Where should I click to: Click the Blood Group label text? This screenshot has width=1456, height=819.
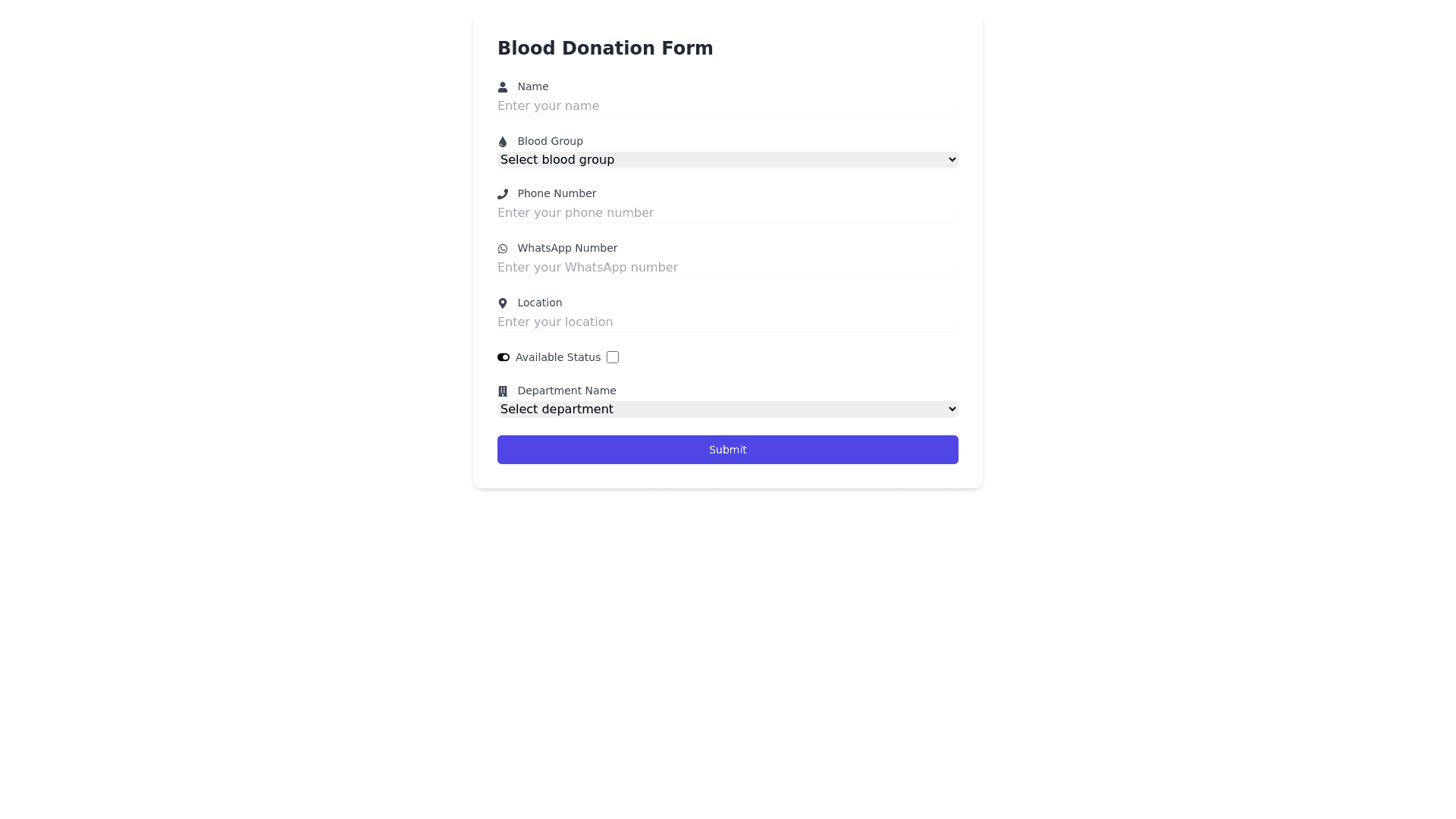(x=550, y=141)
